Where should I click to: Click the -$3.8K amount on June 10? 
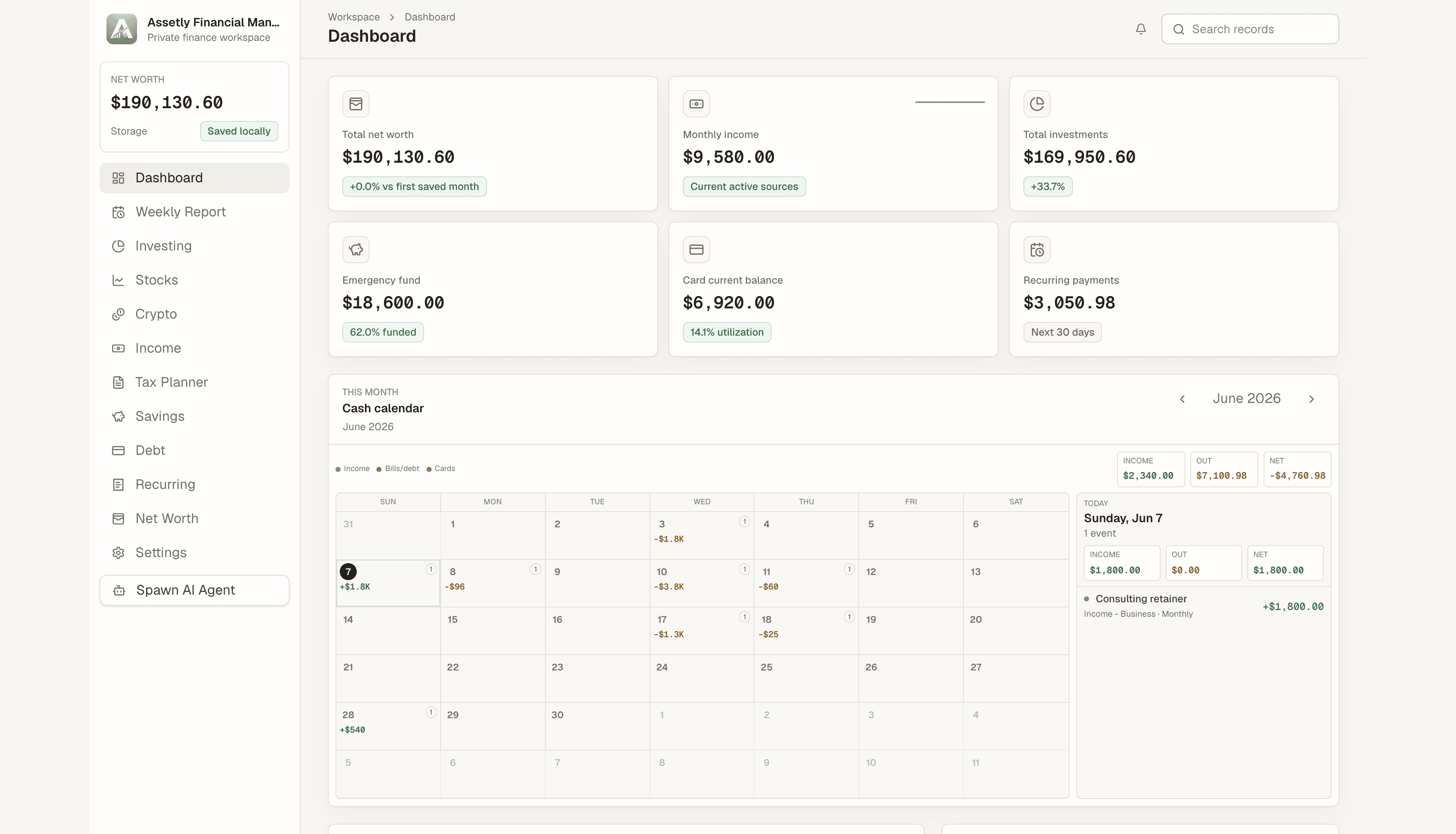[x=668, y=587]
